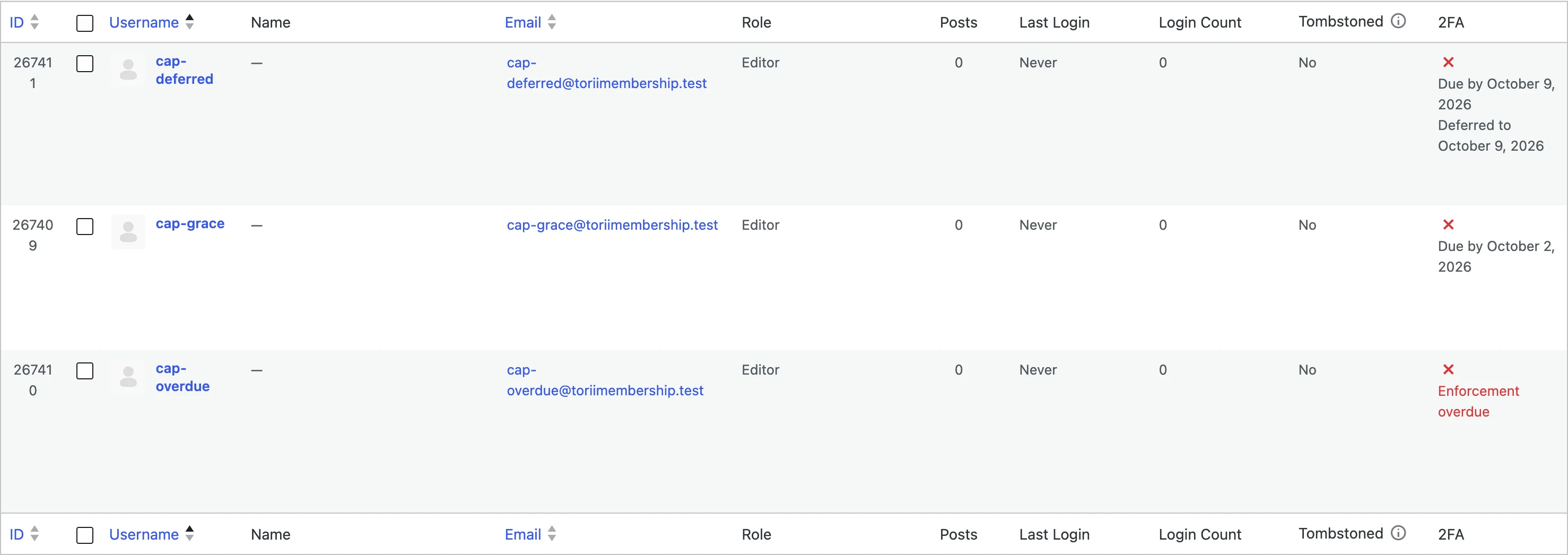The image size is (1568, 555).
Task: Click the Login Count column header
Action: tap(1200, 22)
